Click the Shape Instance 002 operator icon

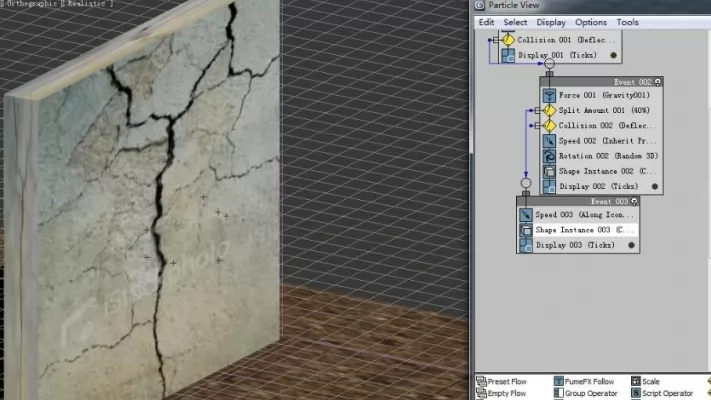click(549, 171)
